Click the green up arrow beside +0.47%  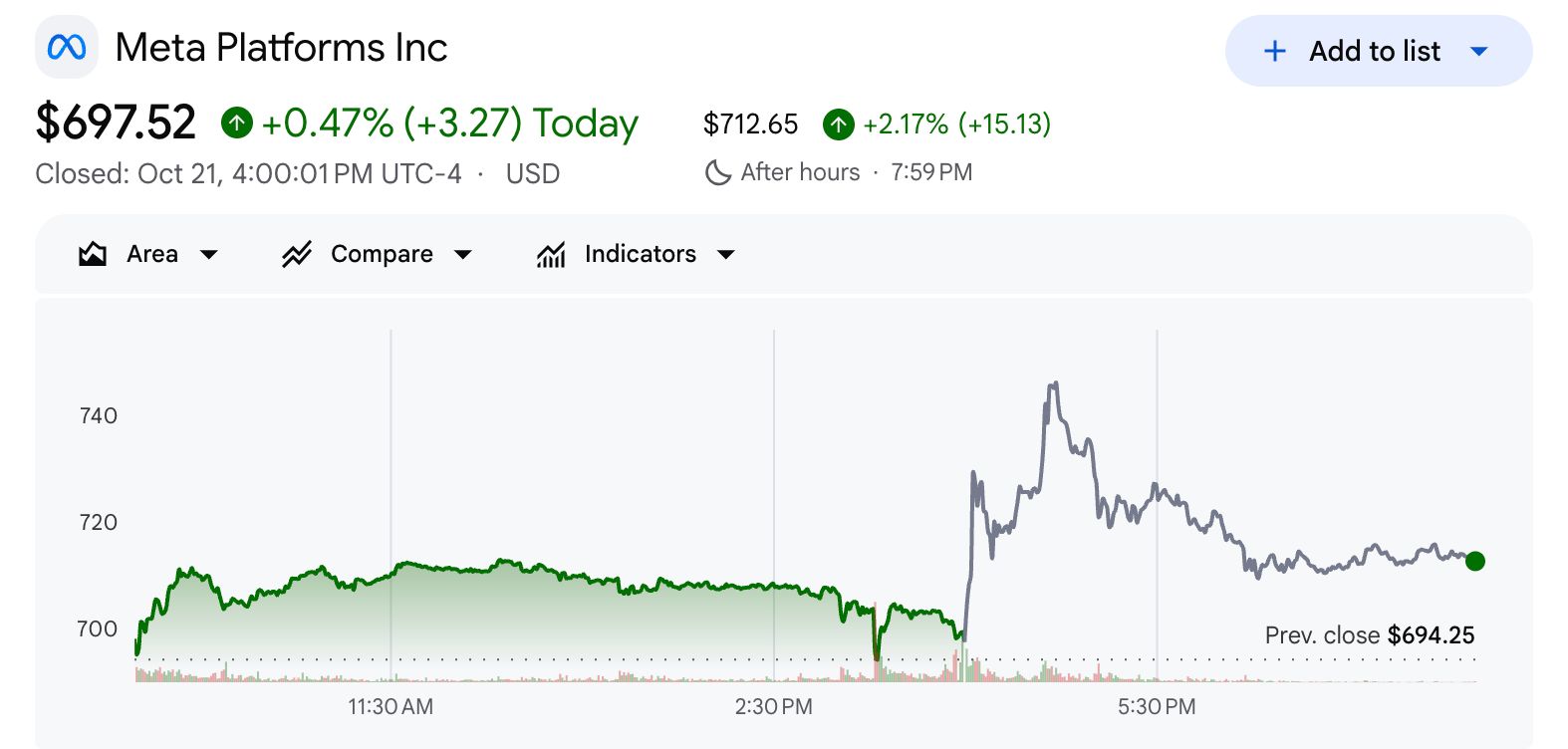(x=237, y=123)
